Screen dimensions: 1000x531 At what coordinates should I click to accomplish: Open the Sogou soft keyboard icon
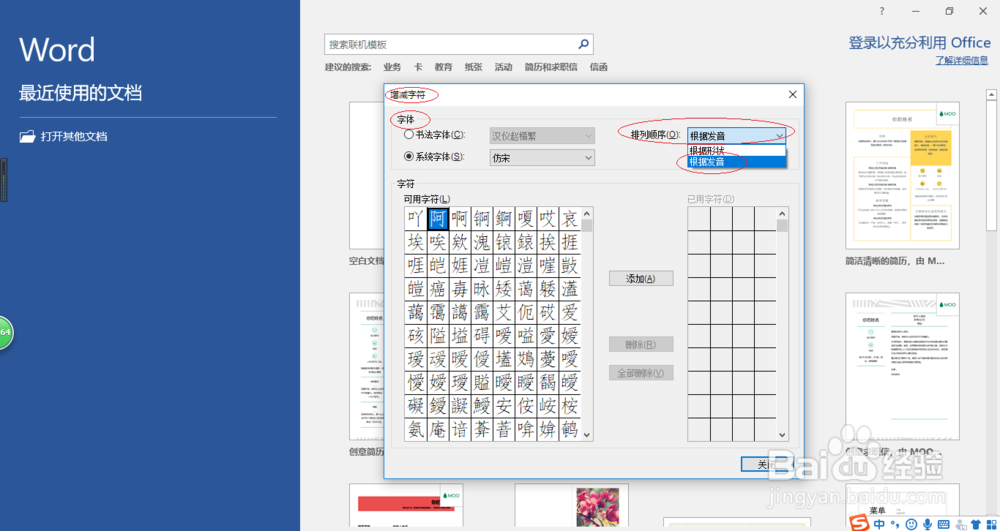coord(943,524)
